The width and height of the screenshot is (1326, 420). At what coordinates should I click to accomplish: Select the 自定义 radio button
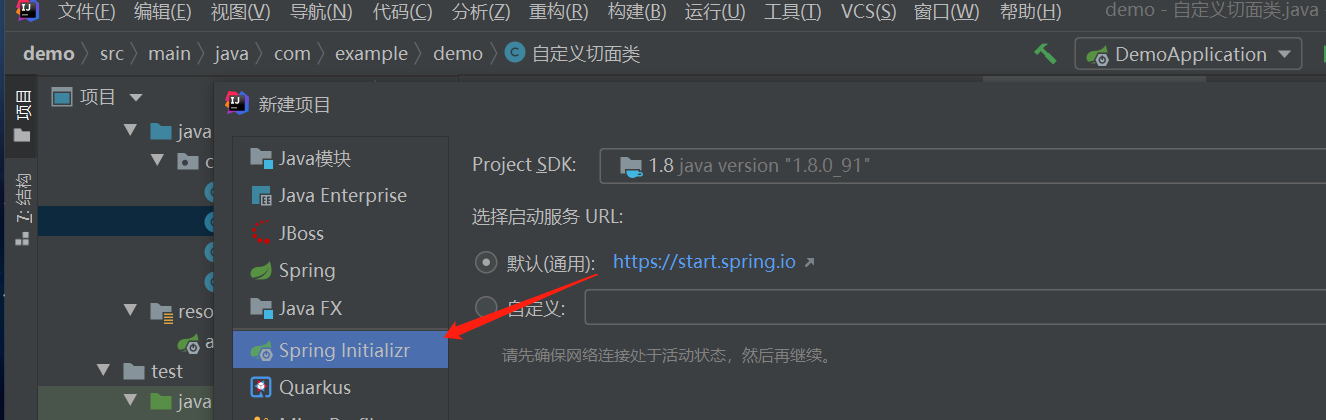[x=486, y=307]
